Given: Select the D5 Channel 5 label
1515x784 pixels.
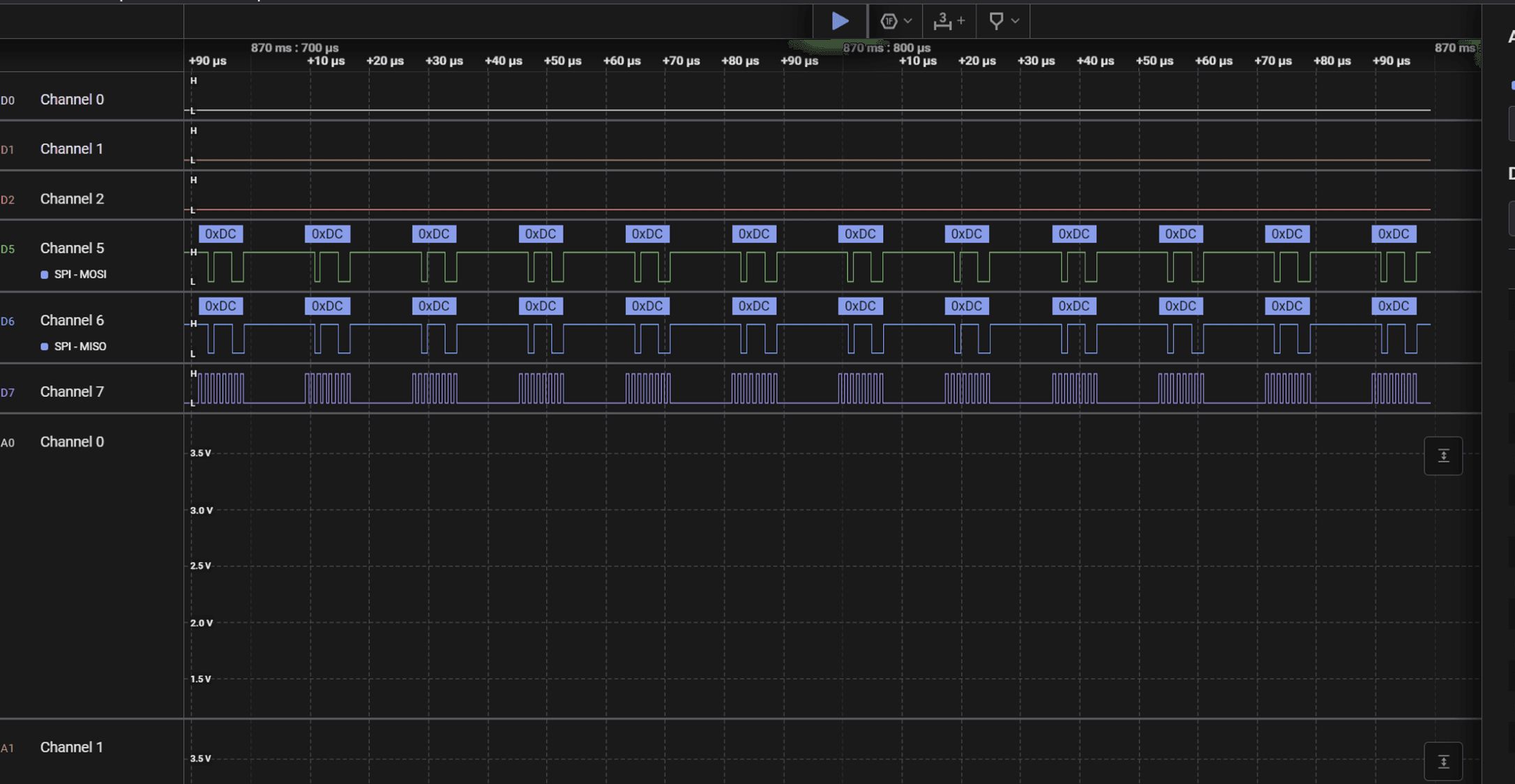Looking at the screenshot, I should [x=72, y=248].
